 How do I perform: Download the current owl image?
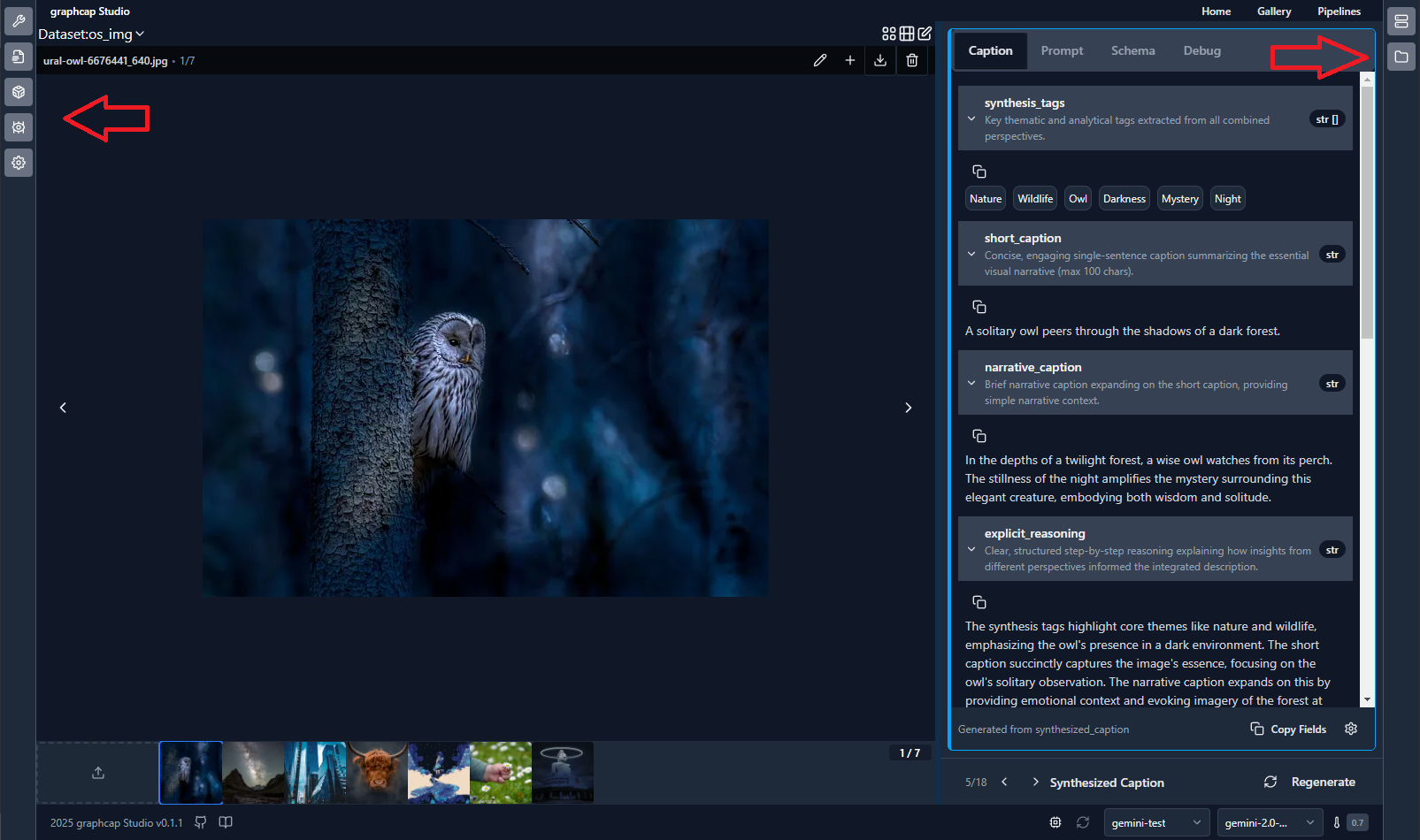click(879, 60)
